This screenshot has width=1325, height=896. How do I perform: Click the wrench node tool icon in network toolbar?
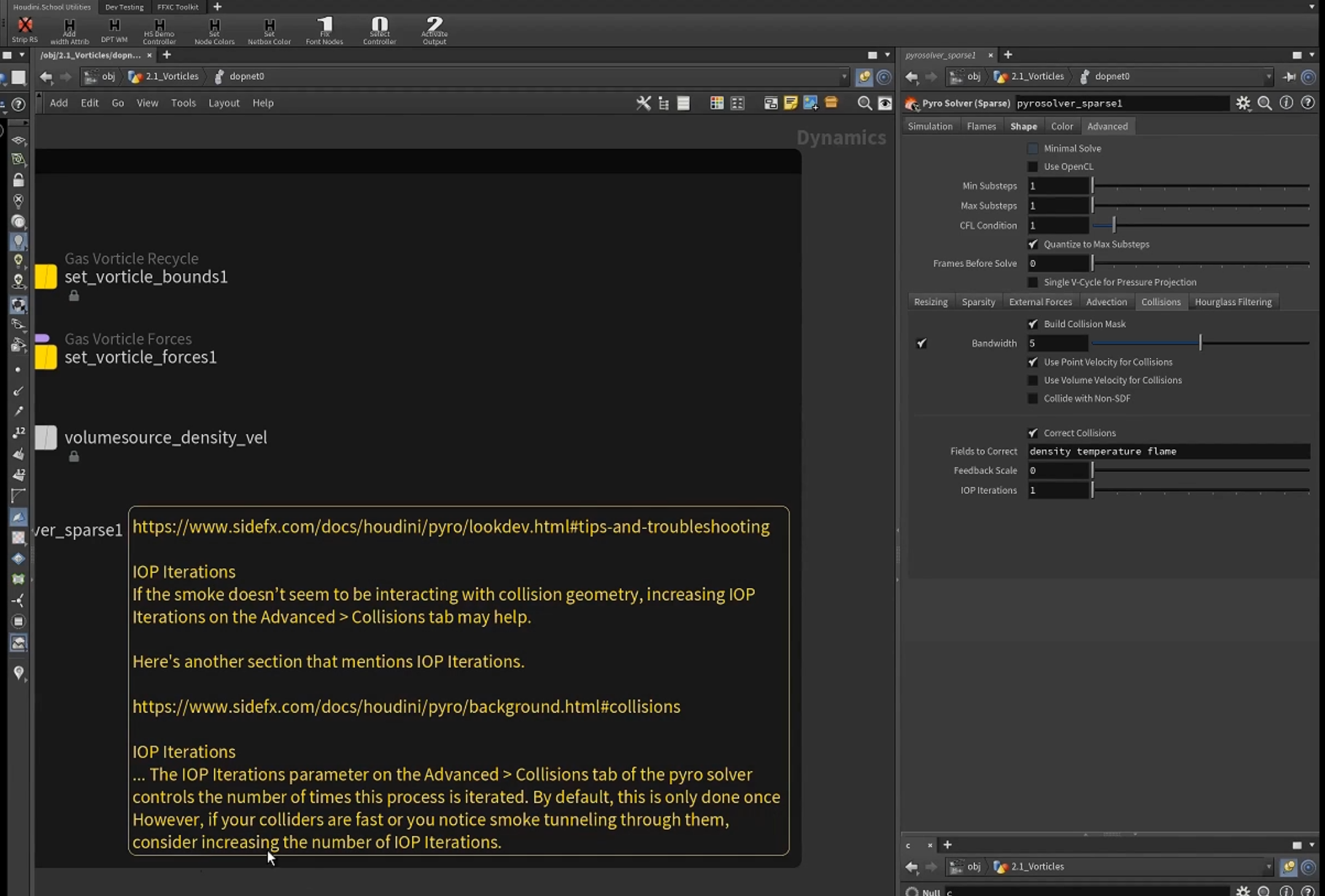tap(643, 103)
